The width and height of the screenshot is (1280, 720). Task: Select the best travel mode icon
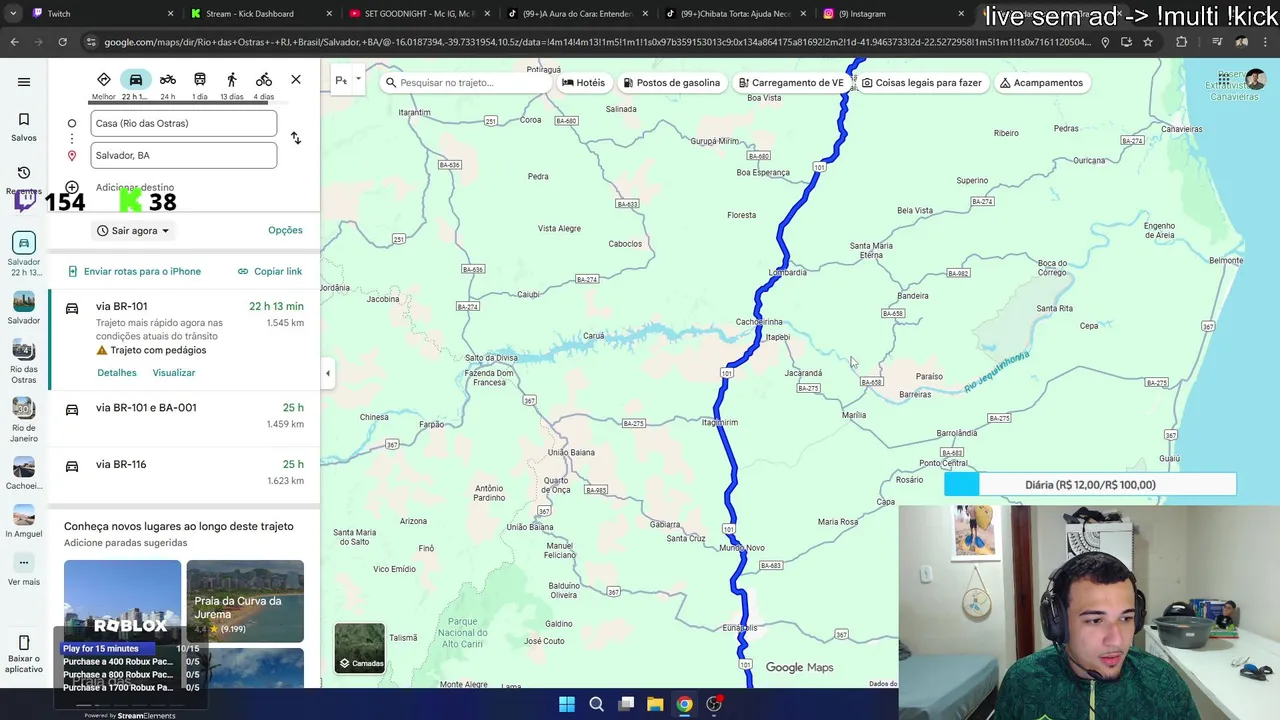click(104, 80)
